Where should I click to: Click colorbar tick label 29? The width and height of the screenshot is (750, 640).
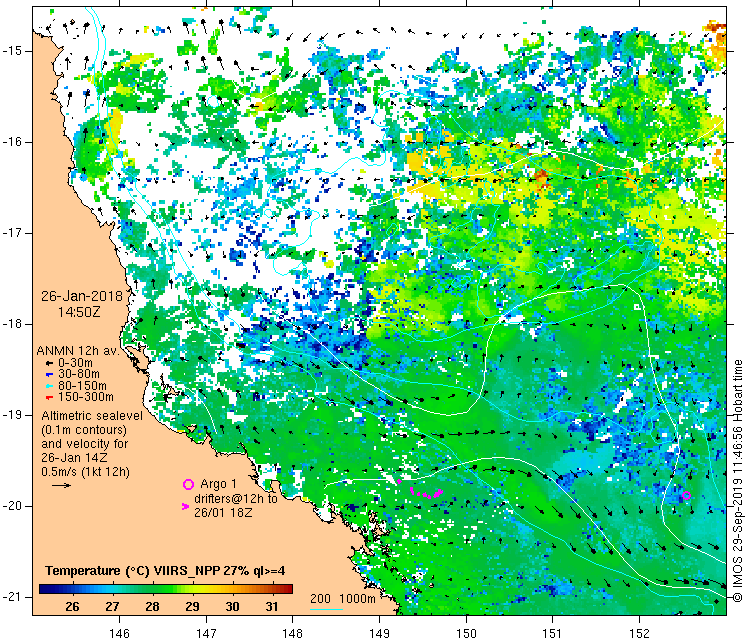coord(192,607)
